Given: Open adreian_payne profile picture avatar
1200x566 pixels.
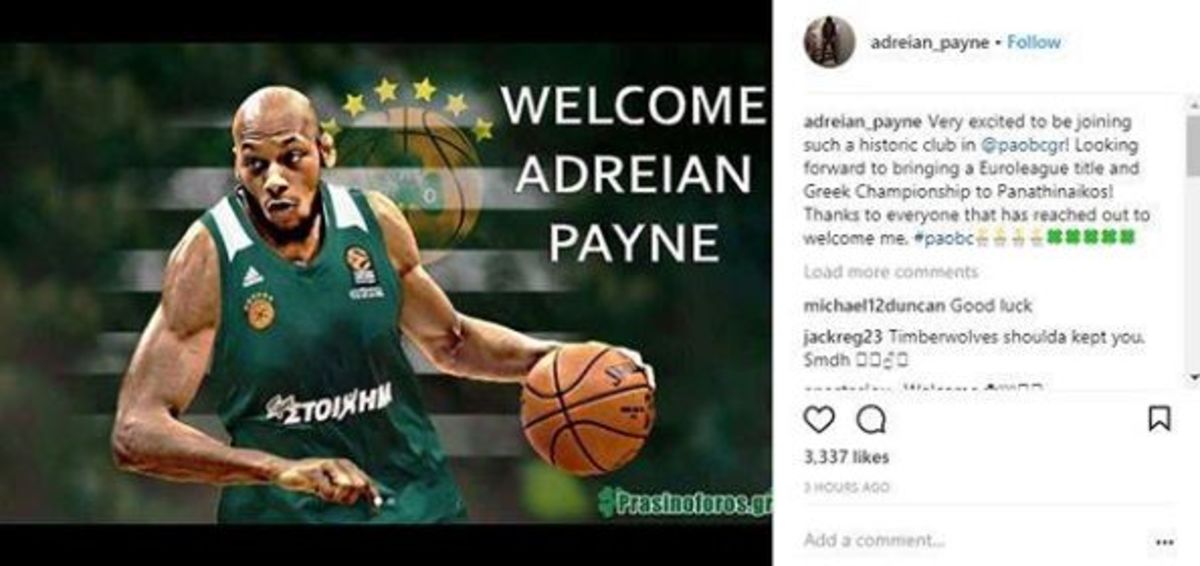Looking at the screenshot, I should tap(829, 42).
